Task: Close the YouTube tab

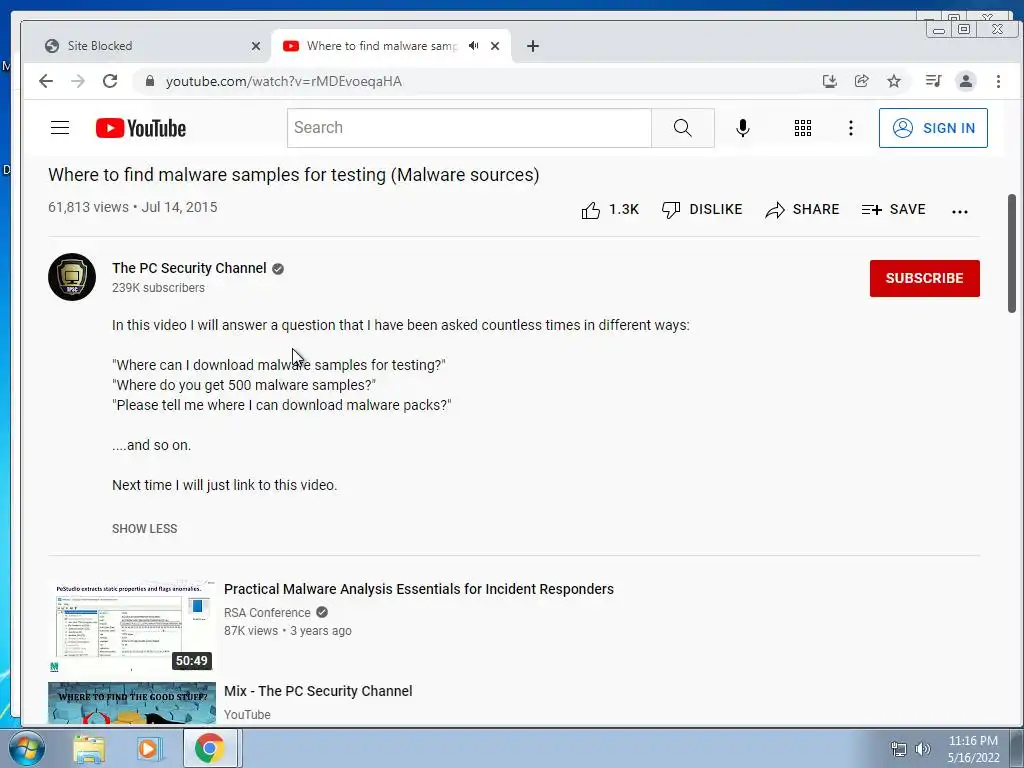Action: pyautogui.click(x=495, y=46)
